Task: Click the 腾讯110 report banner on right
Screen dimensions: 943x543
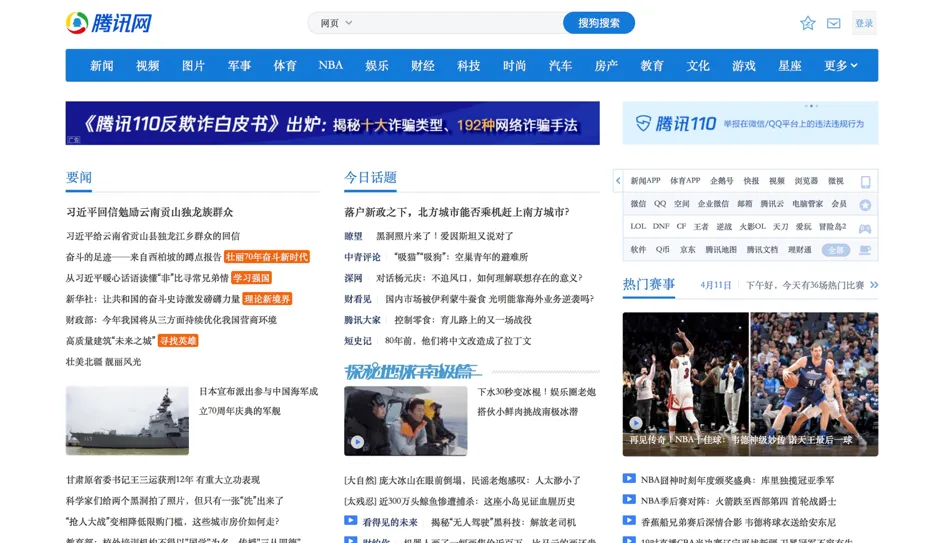Action: (750, 123)
